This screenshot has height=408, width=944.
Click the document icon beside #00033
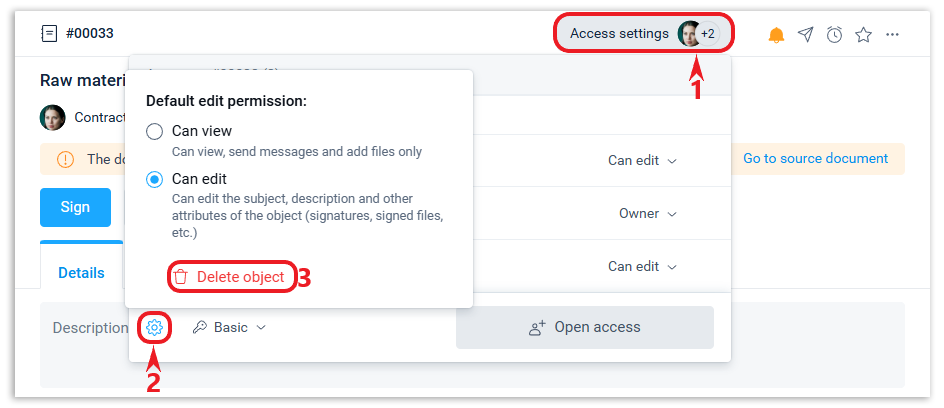[x=49, y=34]
